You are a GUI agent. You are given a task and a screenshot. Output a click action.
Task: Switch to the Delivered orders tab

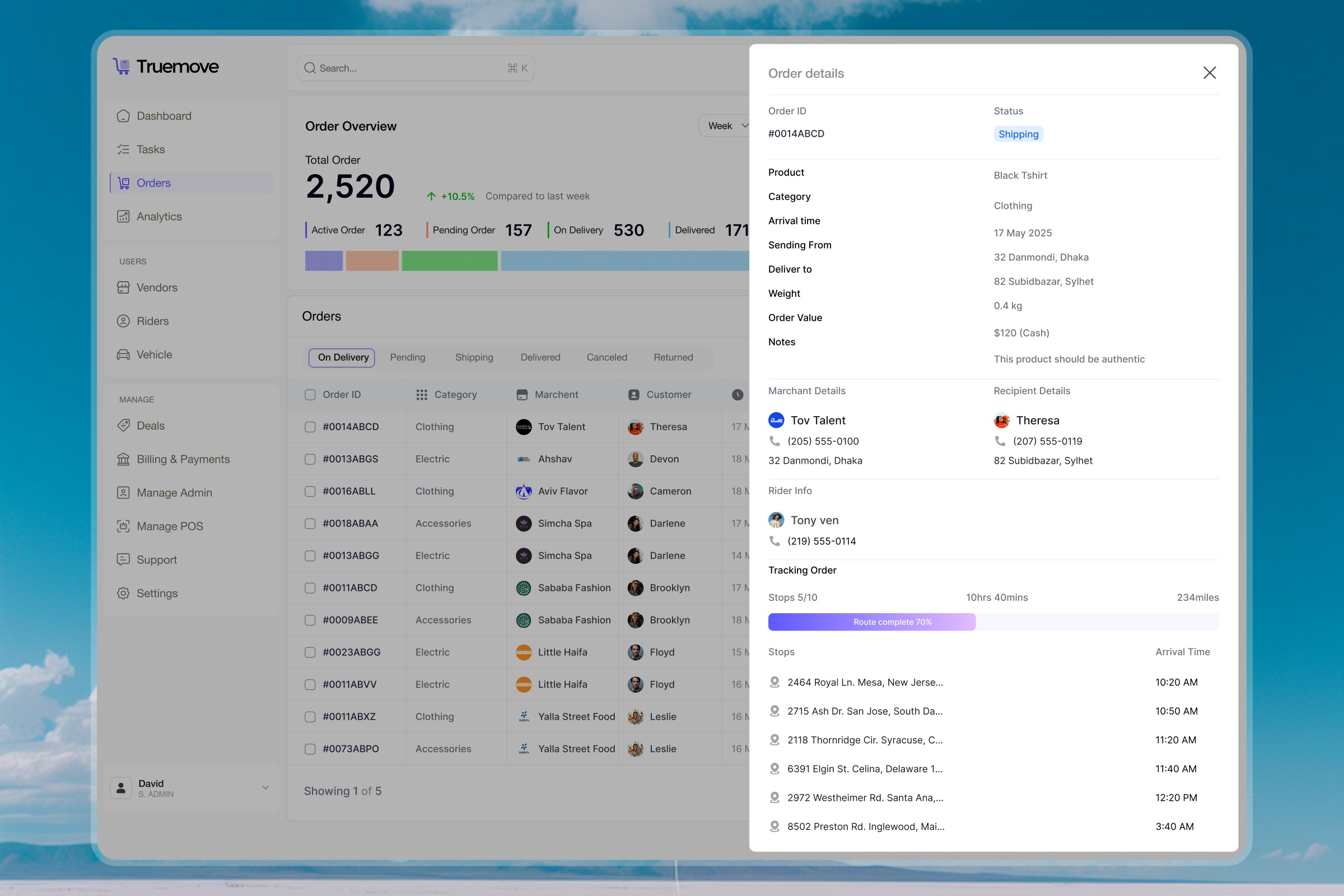coord(540,358)
